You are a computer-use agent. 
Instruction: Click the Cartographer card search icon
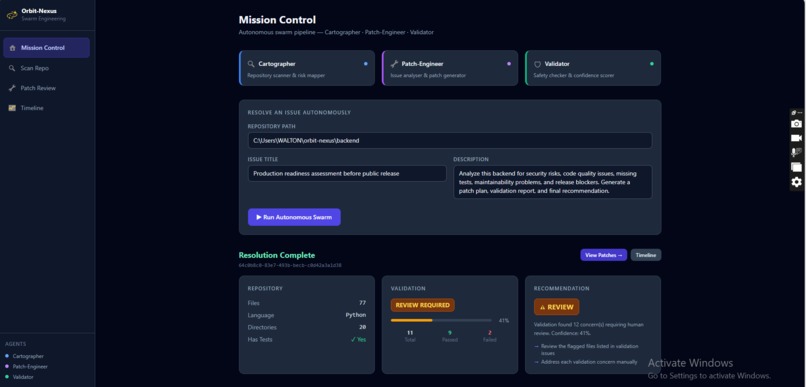(251, 64)
